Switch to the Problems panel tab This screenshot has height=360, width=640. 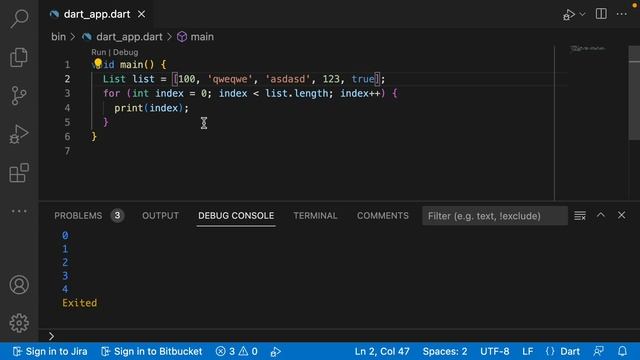pyautogui.click(x=78, y=216)
